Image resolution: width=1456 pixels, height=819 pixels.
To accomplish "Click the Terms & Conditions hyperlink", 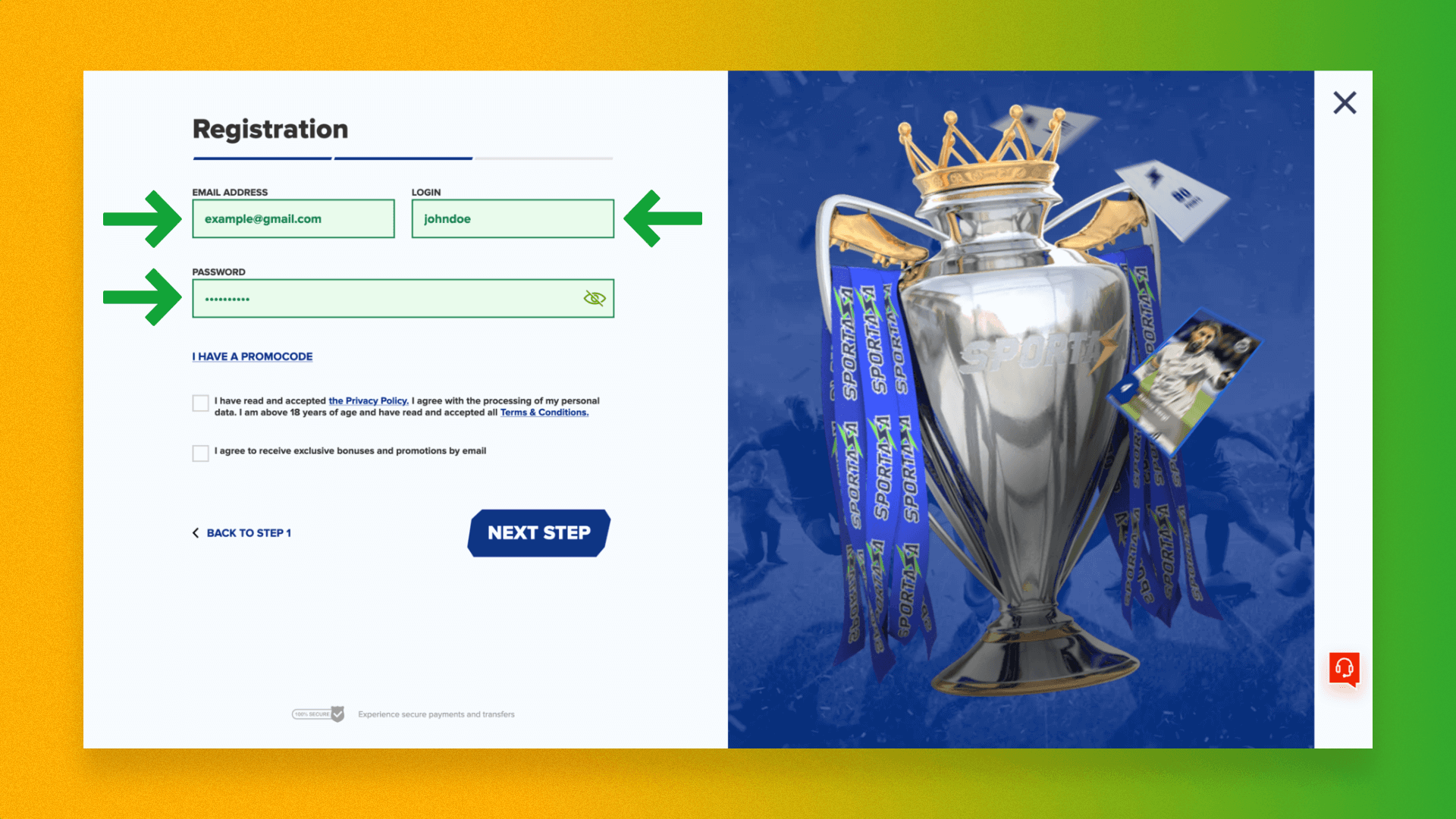I will 543,411.
